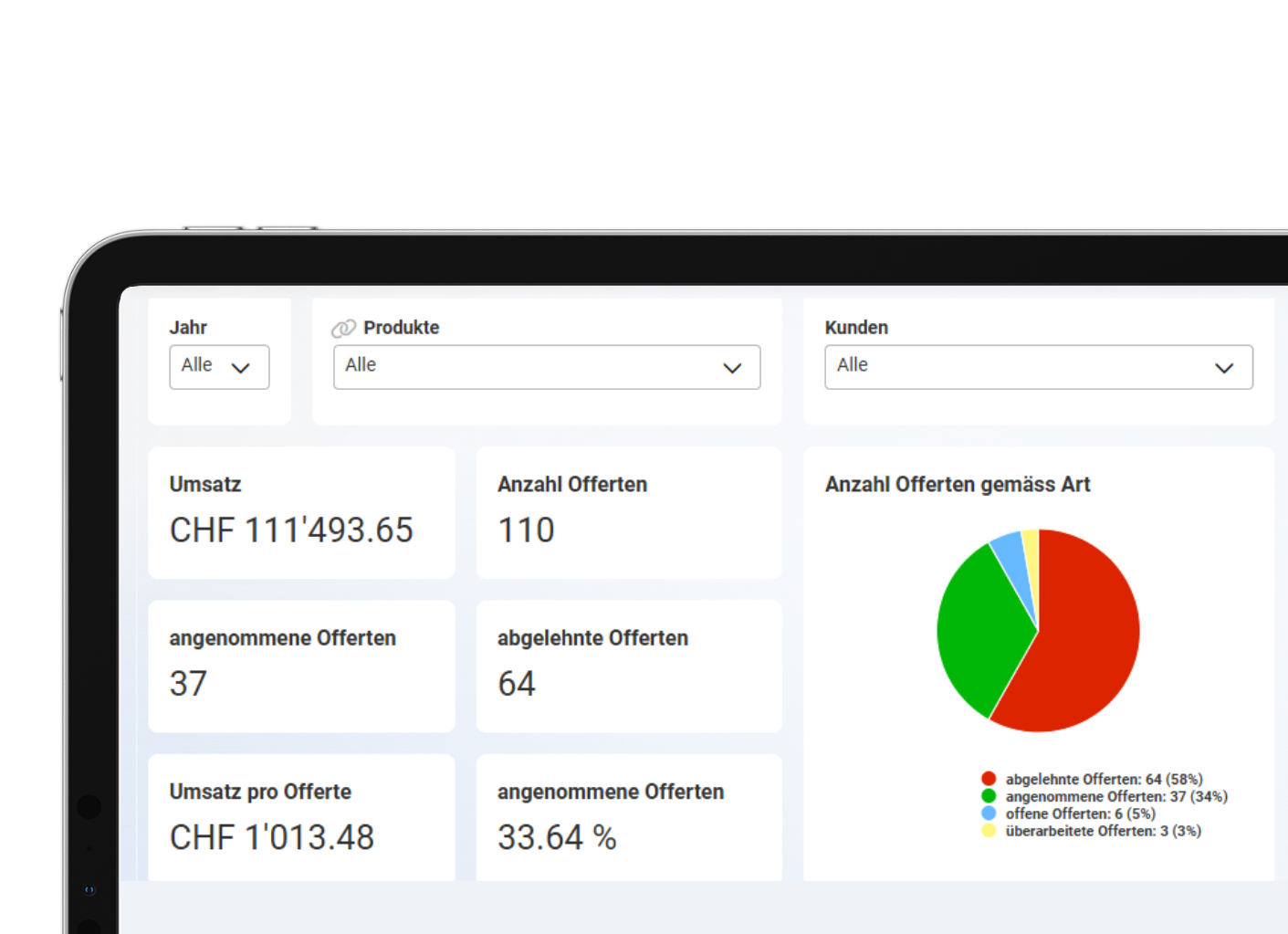Click the chevron arrow in Kunden dropdown
This screenshot has width=1288, height=934.
[1223, 368]
